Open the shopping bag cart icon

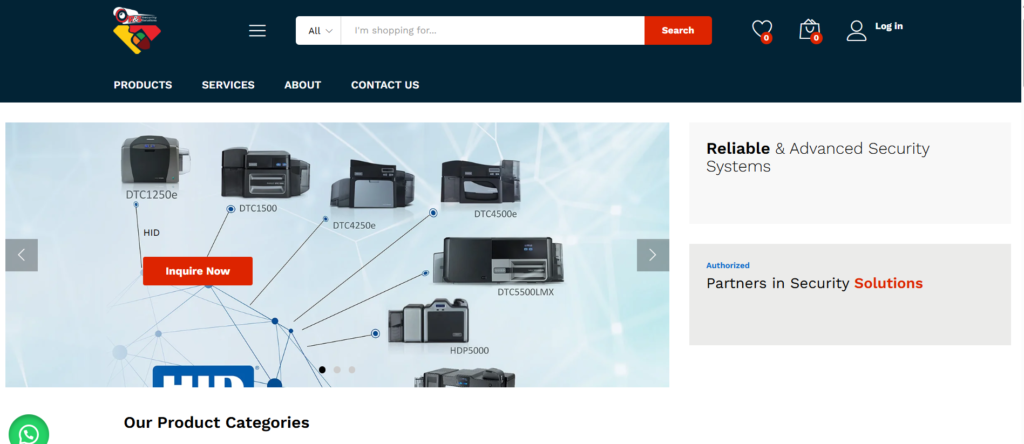(x=810, y=30)
